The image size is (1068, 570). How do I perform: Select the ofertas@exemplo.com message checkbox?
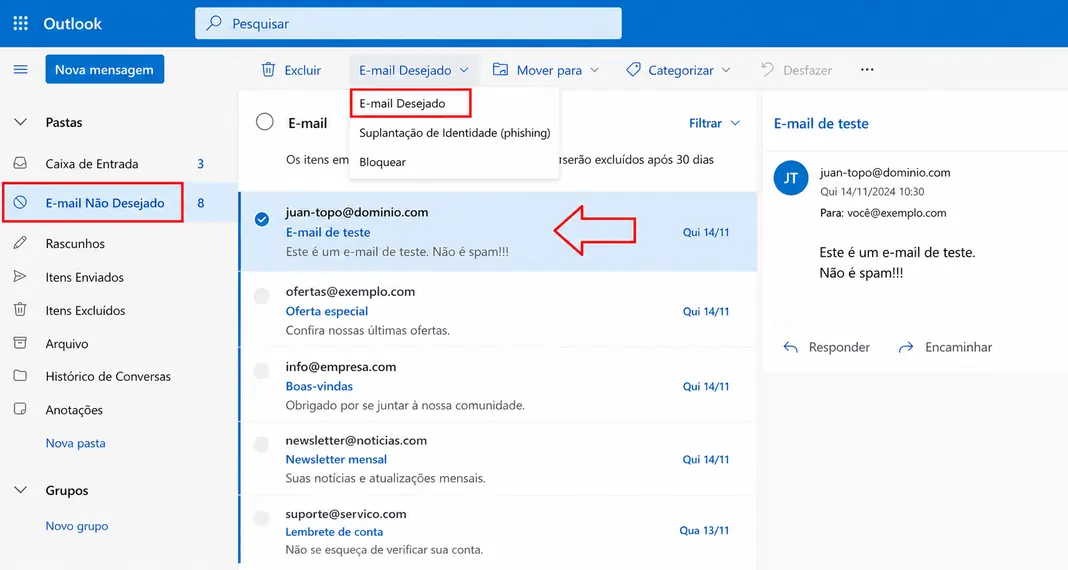pyautogui.click(x=262, y=296)
